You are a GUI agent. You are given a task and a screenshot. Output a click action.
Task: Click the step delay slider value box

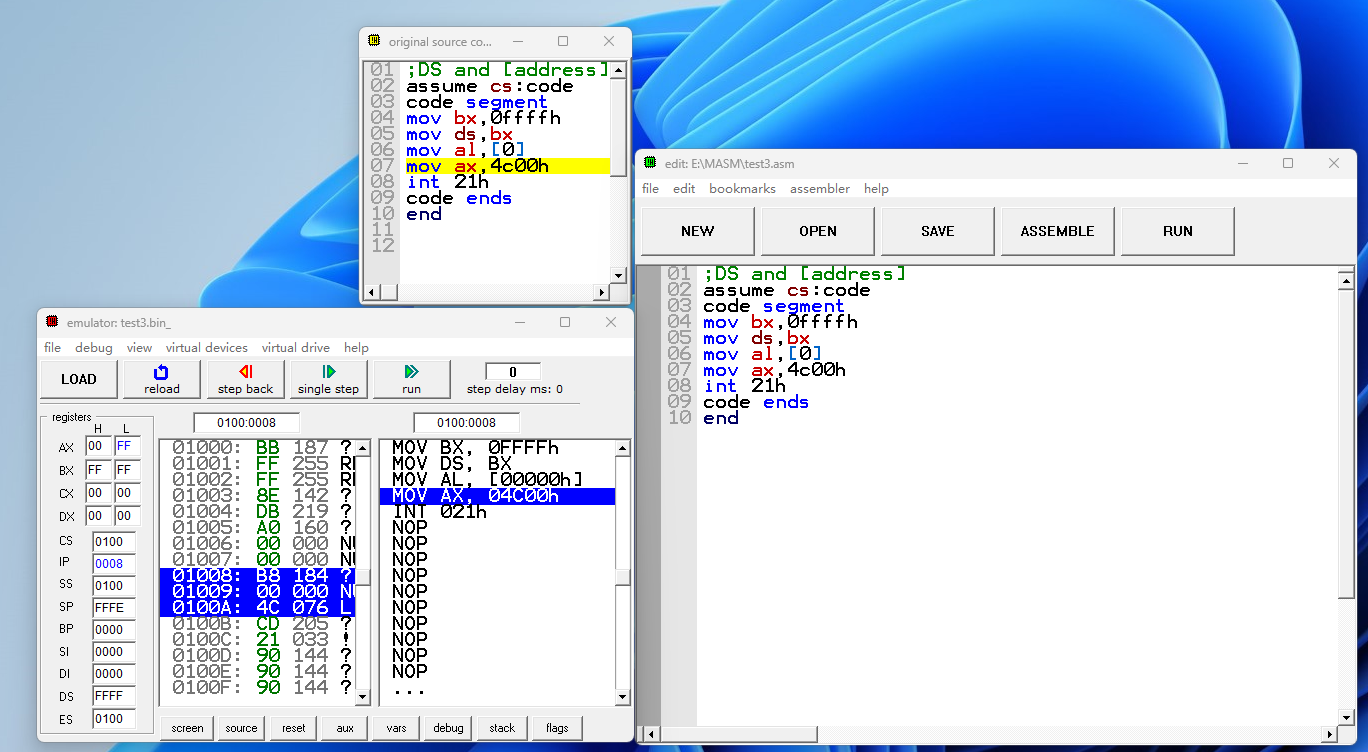pos(513,372)
